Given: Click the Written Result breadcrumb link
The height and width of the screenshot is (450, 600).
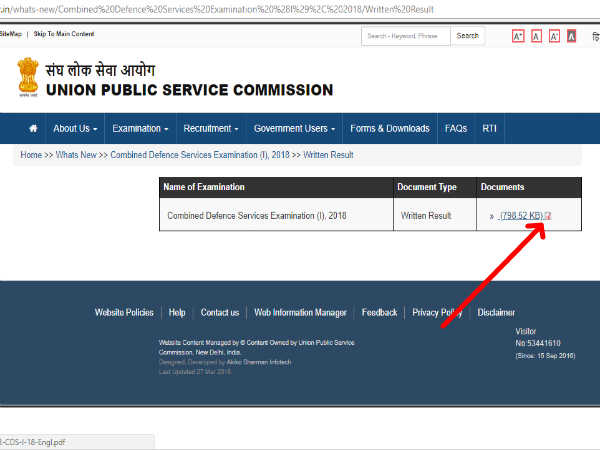Looking at the screenshot, I should coord(328,155).
